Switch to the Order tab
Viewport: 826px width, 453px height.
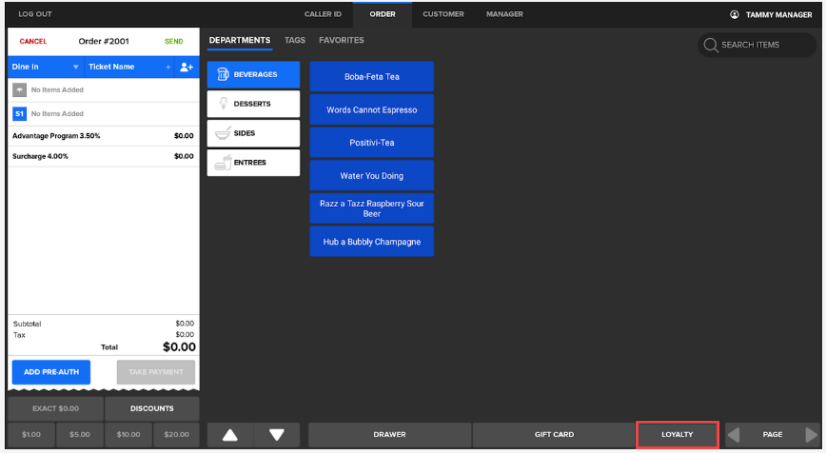(382, 14)
